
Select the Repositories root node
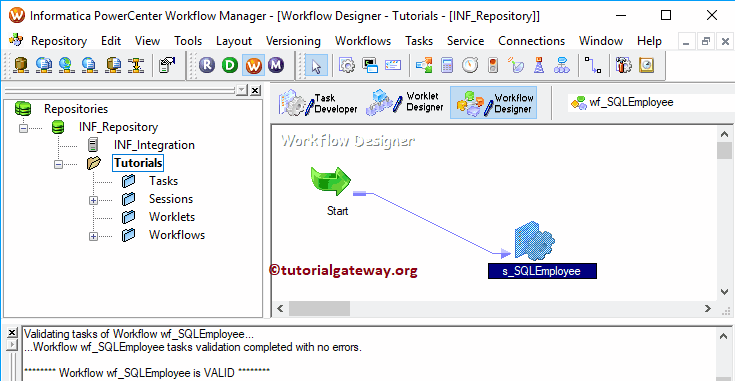(76, 109)
